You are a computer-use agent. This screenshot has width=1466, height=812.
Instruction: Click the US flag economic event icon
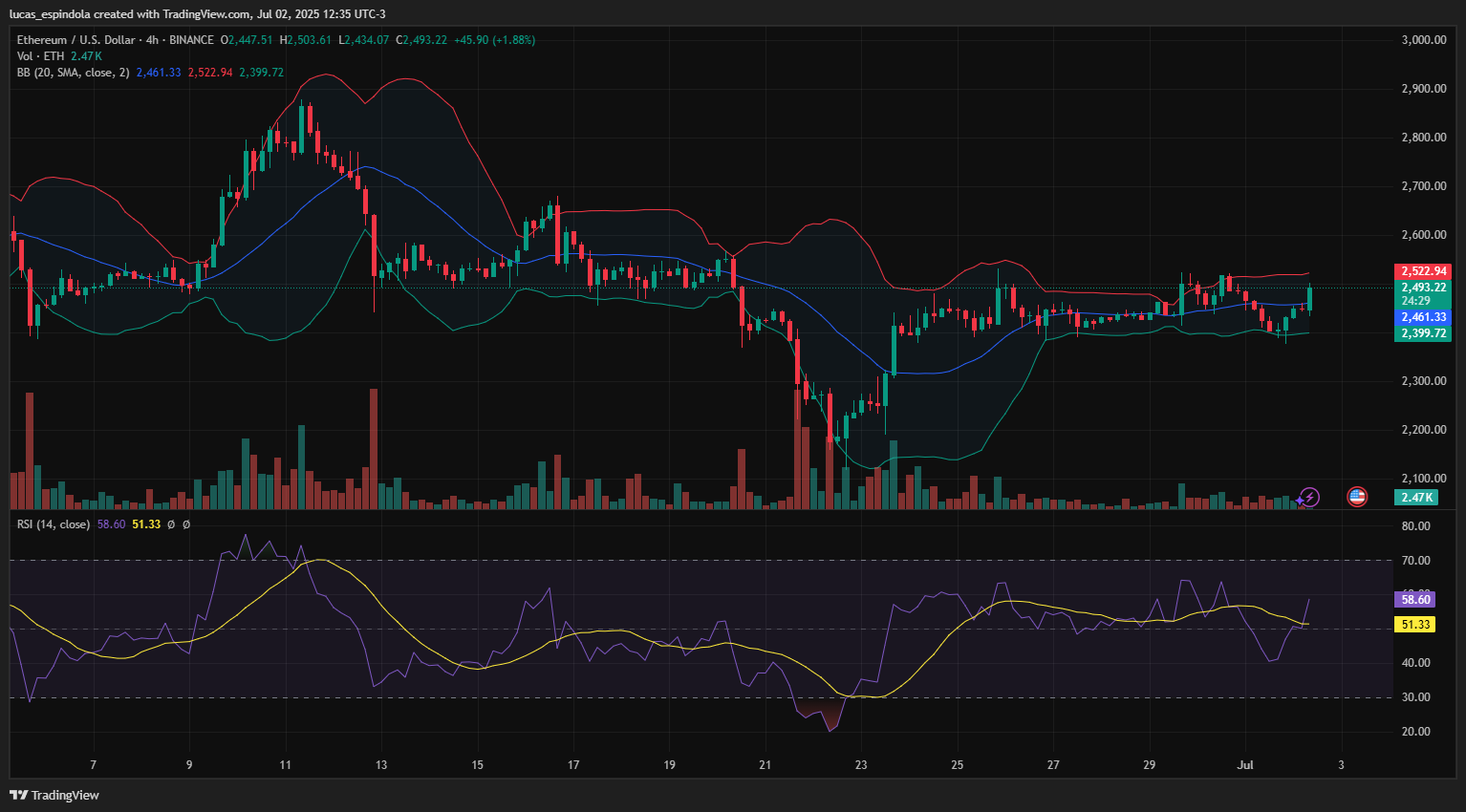point(1356,497)
